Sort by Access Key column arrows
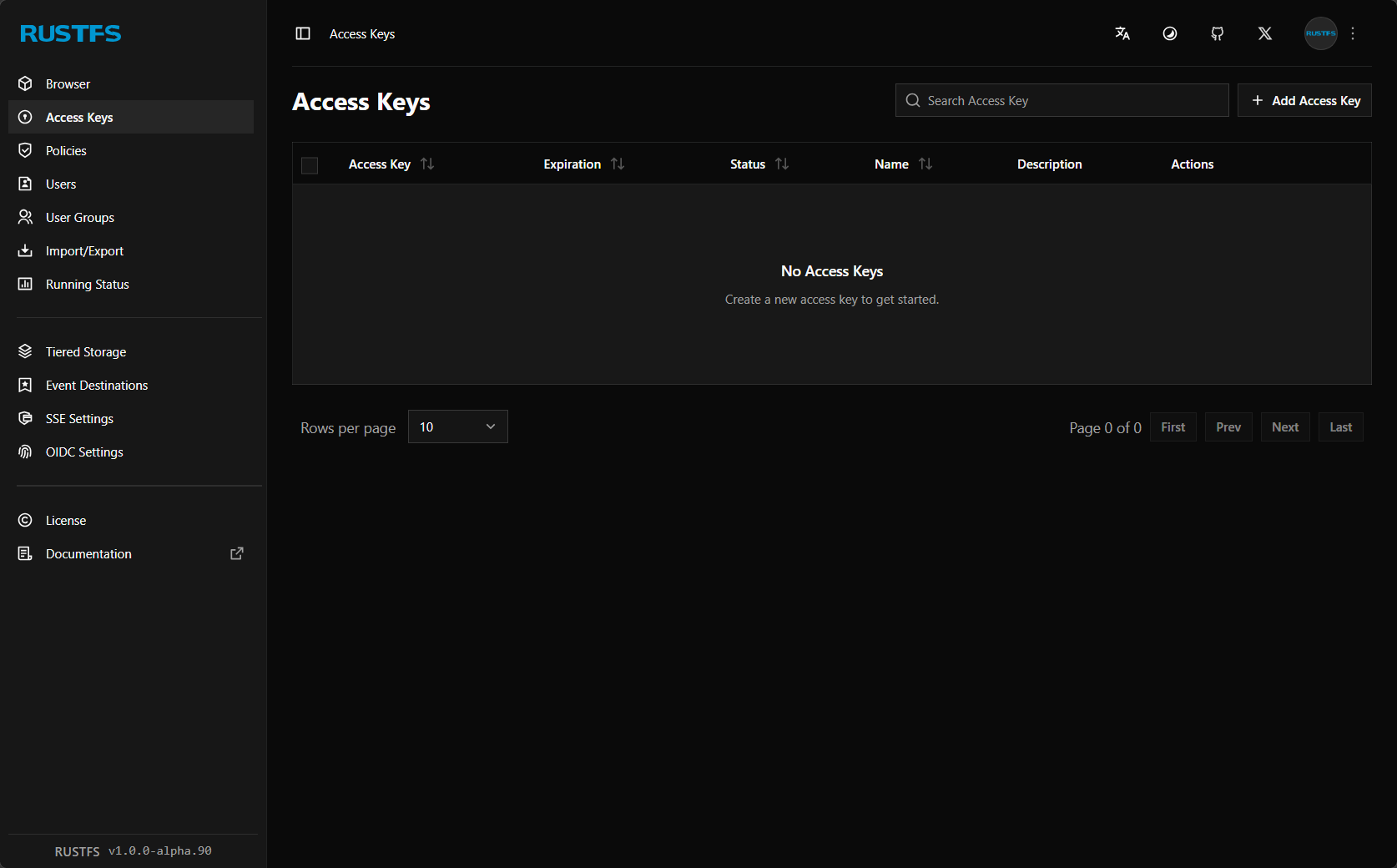Image resolution: width=1397 pixels, height=868 pixels. [x=427, y=164]
